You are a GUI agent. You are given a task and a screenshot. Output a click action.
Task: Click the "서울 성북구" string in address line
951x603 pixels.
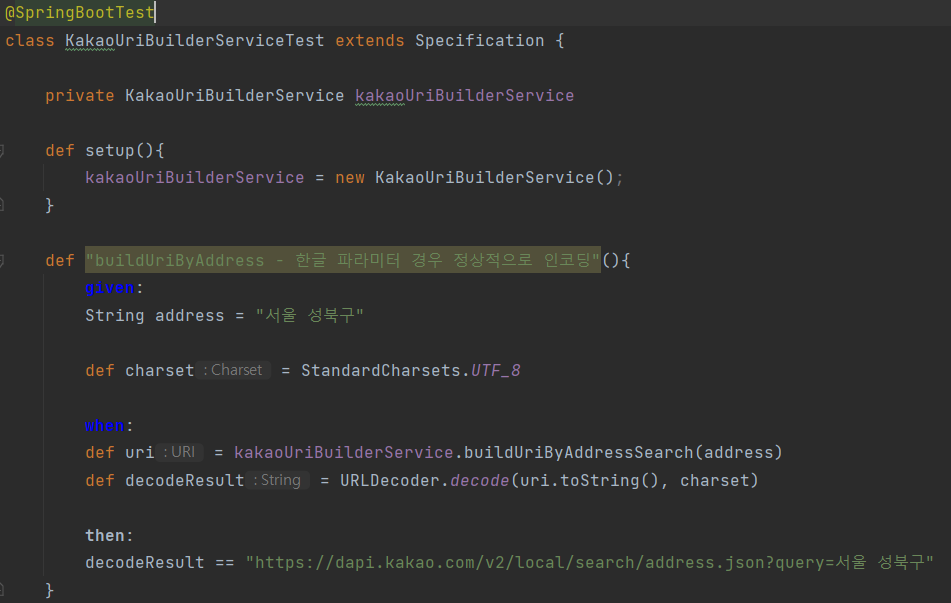point(309,315)
